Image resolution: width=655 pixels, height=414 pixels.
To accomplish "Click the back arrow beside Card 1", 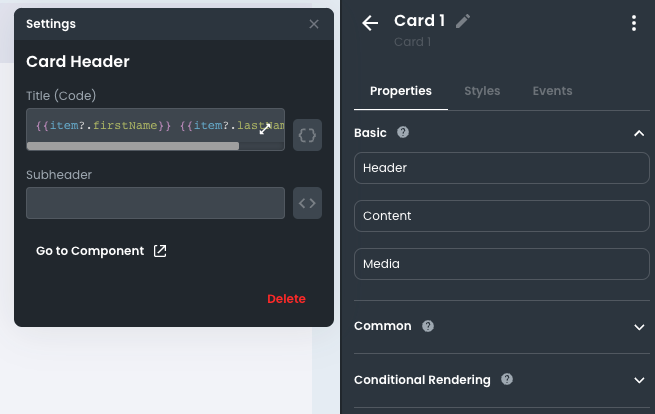I will 370,23.
